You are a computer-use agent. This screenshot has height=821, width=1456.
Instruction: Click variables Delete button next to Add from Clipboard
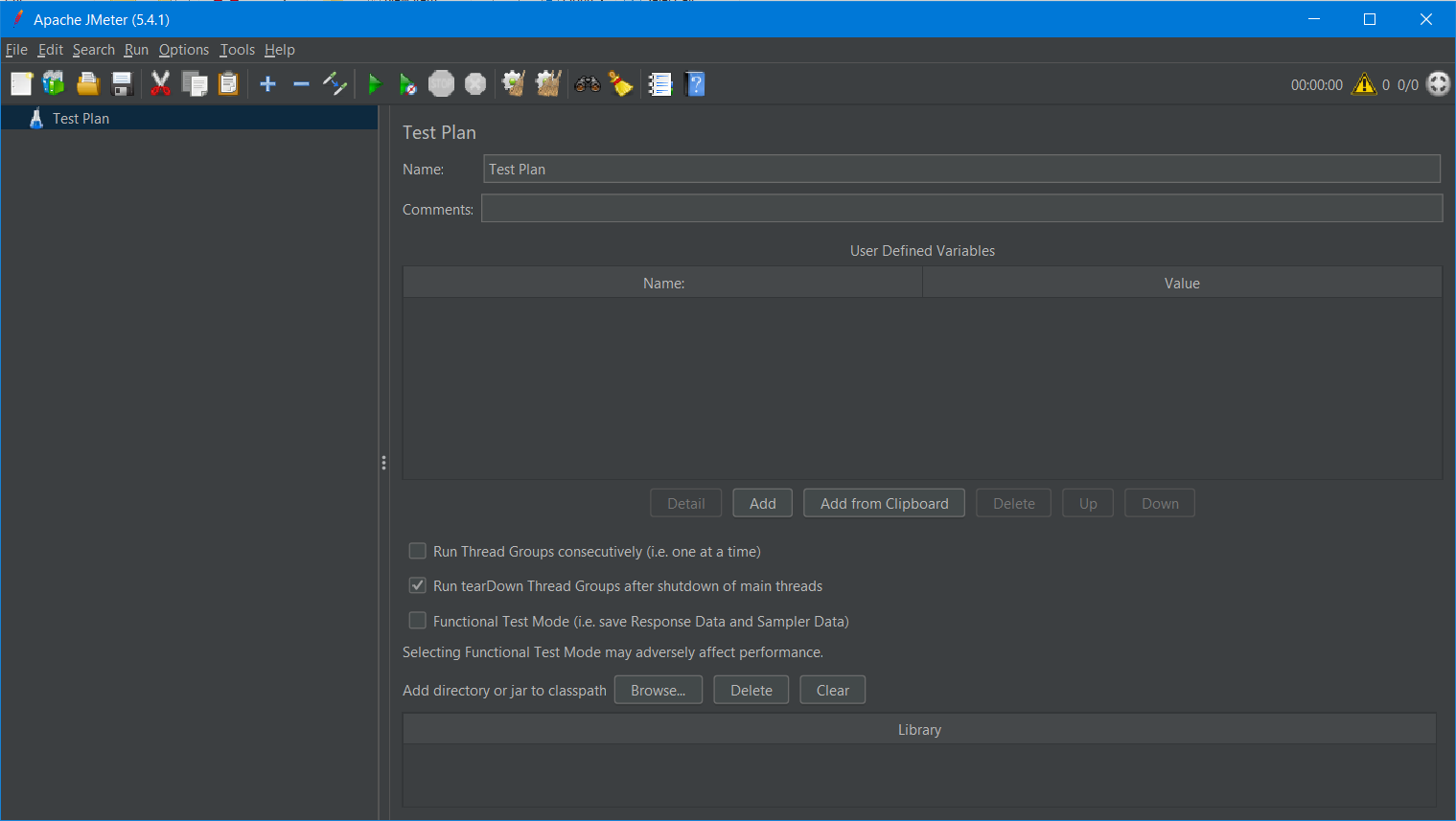1014,503
